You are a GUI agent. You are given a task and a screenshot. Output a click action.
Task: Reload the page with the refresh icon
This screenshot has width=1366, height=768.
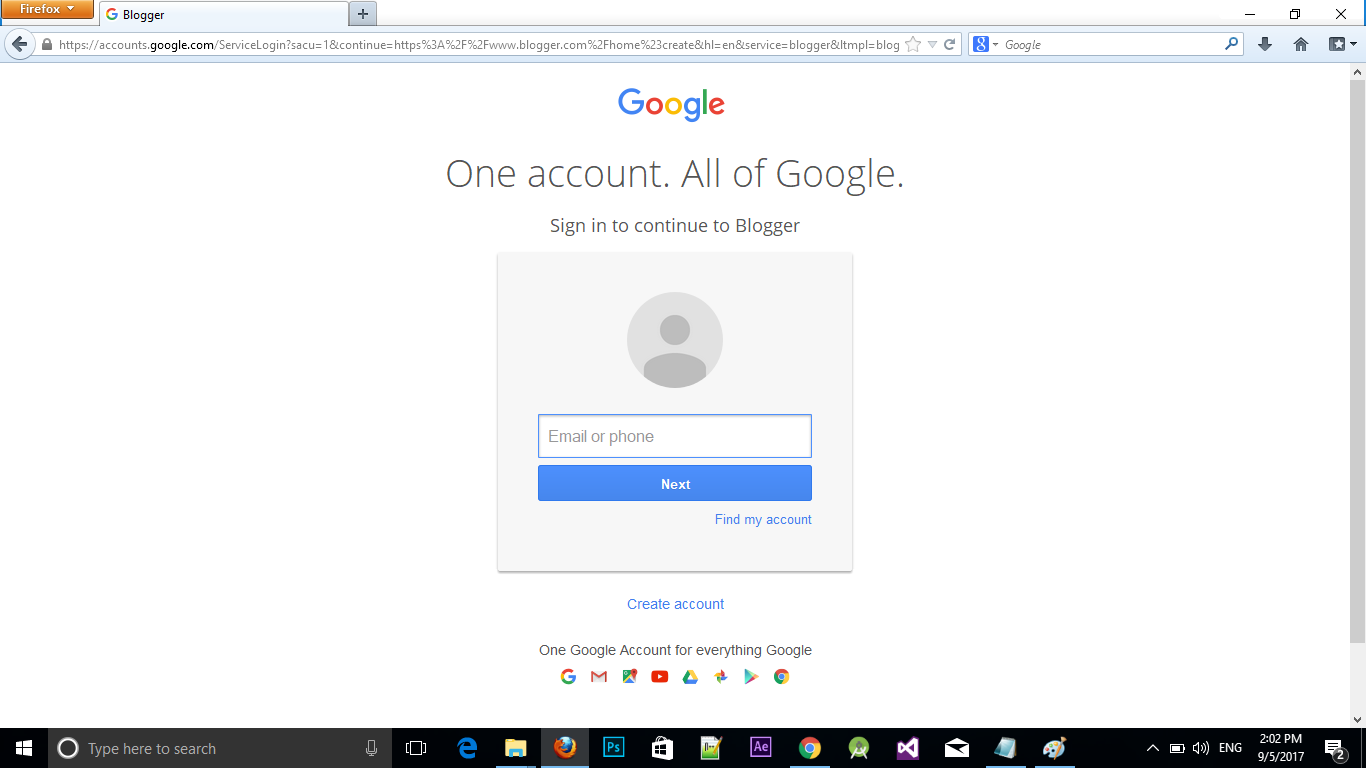pos(950,44)
